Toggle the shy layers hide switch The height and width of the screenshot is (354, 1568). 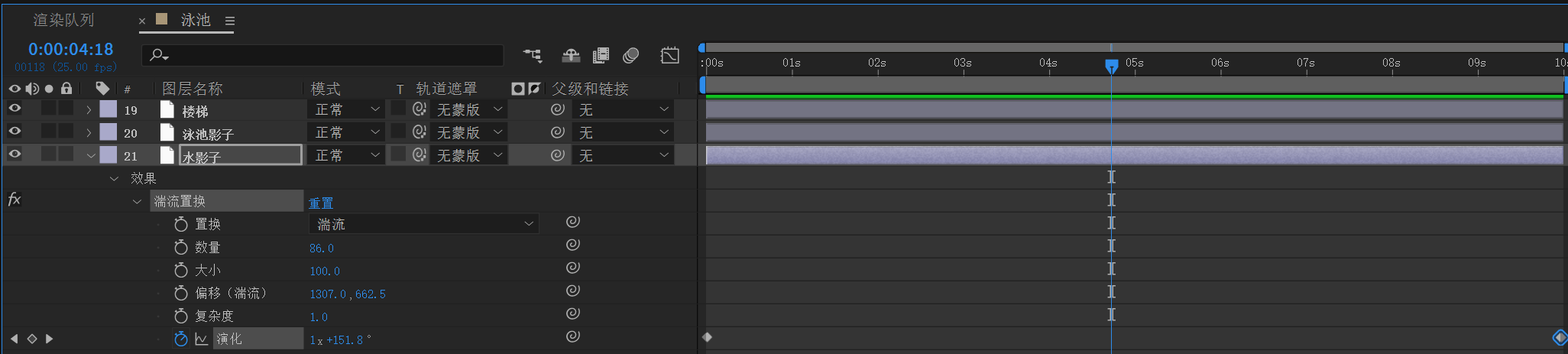(571, 55)
